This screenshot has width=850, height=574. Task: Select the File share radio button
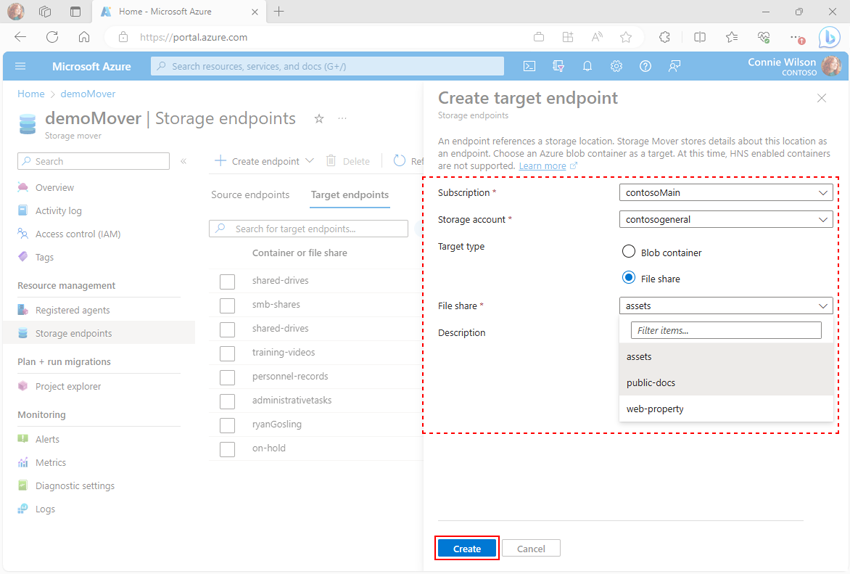(x=628, y=278)
